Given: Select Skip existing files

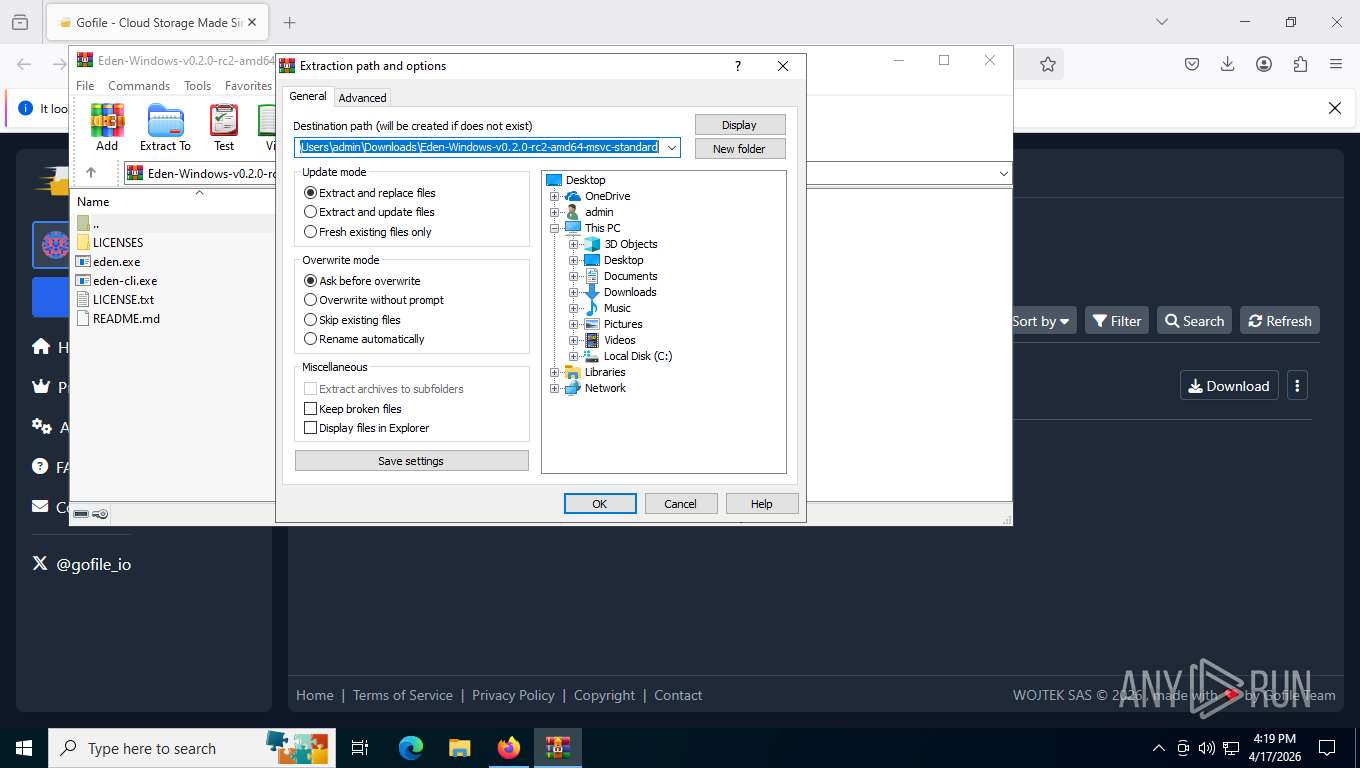Looking at the screenshot, I should [x=352, y=320].
